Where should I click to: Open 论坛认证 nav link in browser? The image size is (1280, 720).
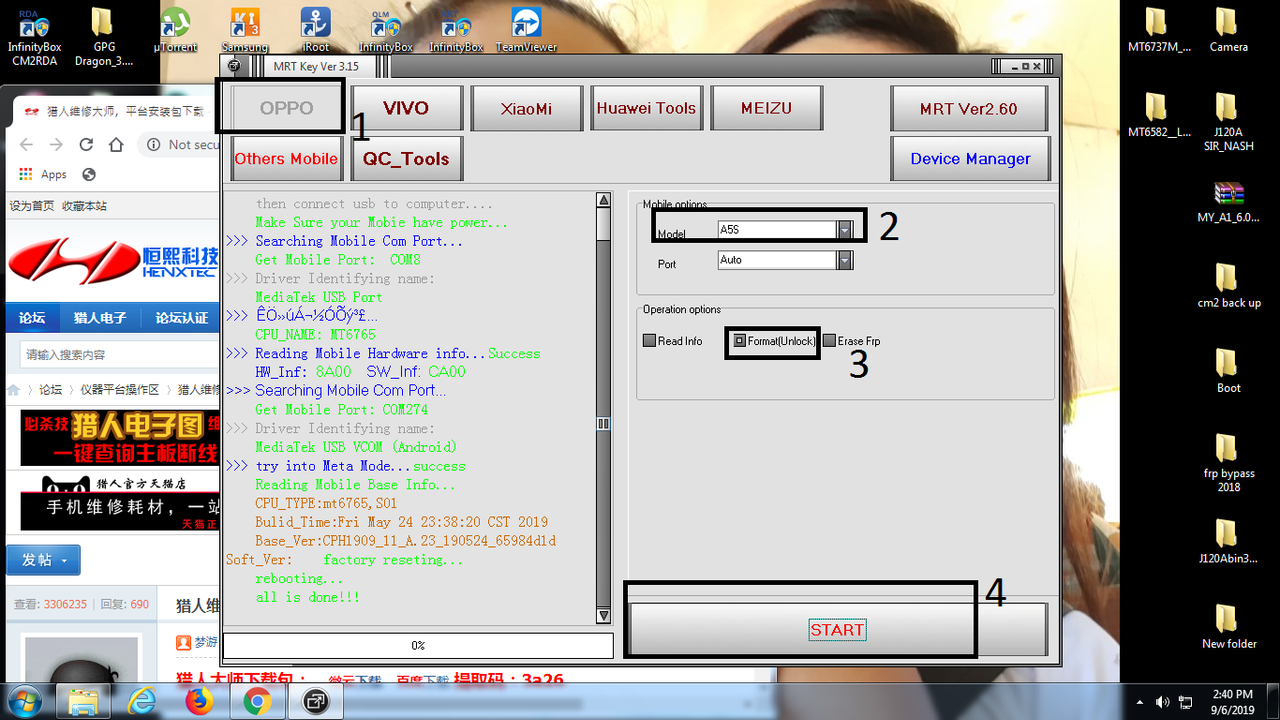[182, 318]
